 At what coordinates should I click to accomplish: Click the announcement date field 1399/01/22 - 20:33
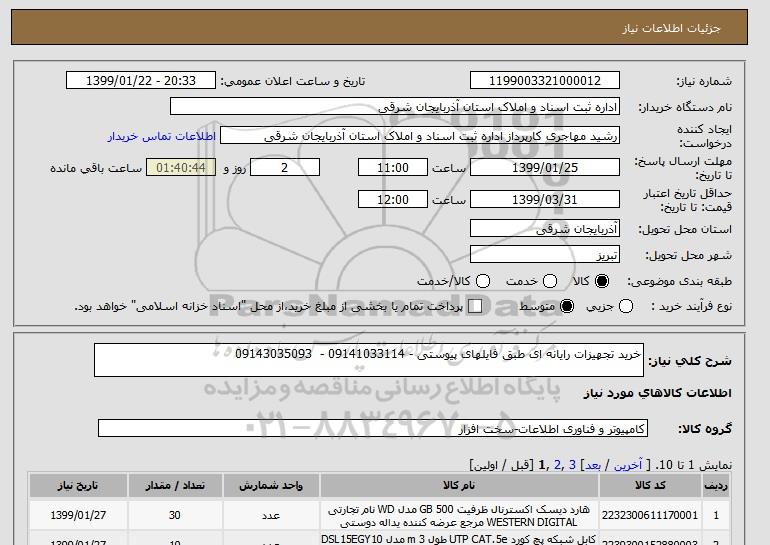[x=141, y=81]
